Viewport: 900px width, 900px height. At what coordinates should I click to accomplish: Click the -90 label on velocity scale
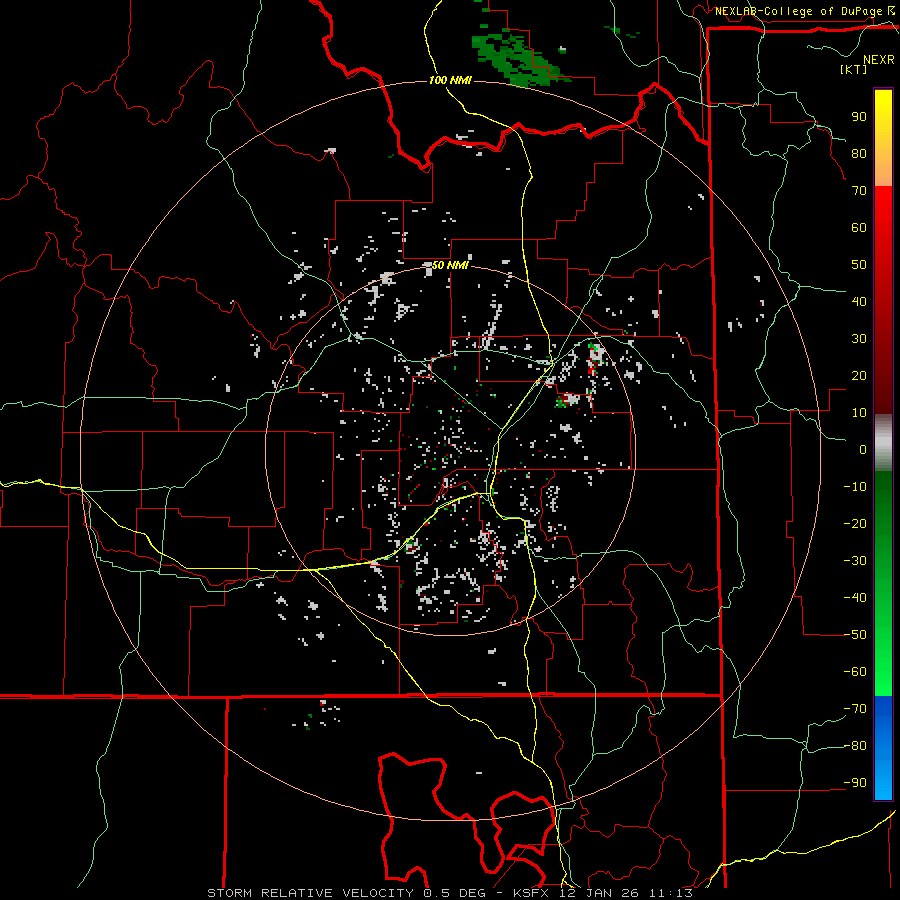(x=855, y=783)
